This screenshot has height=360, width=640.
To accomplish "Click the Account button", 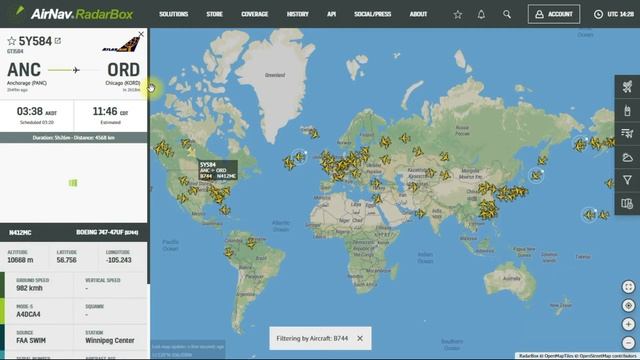I will tap(553, 14).
